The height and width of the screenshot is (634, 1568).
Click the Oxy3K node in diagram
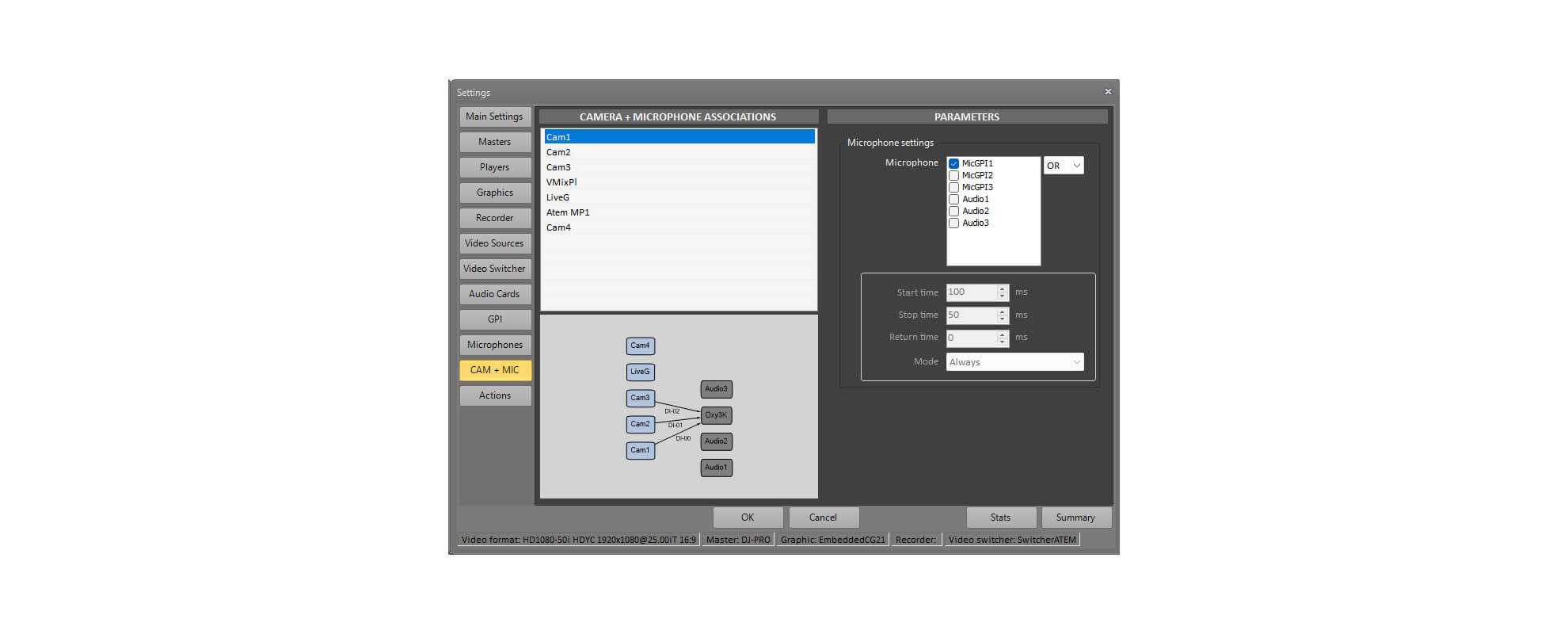pyautogui.click(x=716, y=415)
